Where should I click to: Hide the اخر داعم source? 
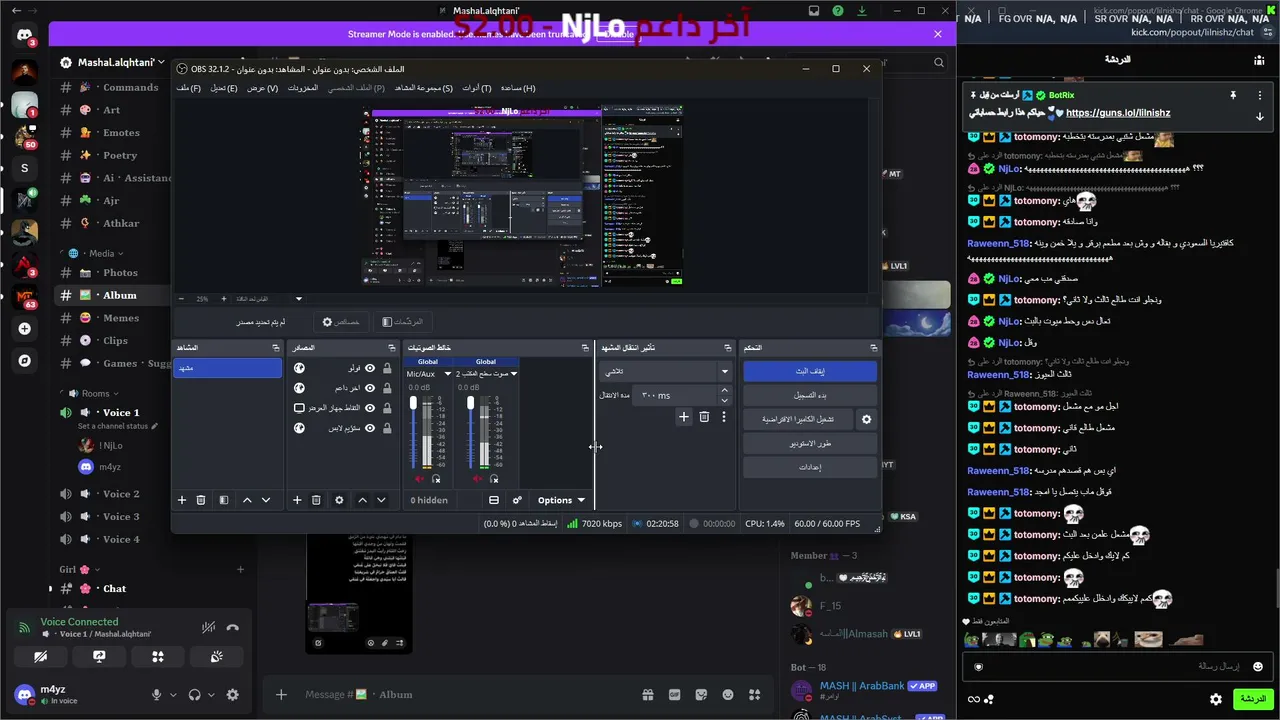click(370, 388)
